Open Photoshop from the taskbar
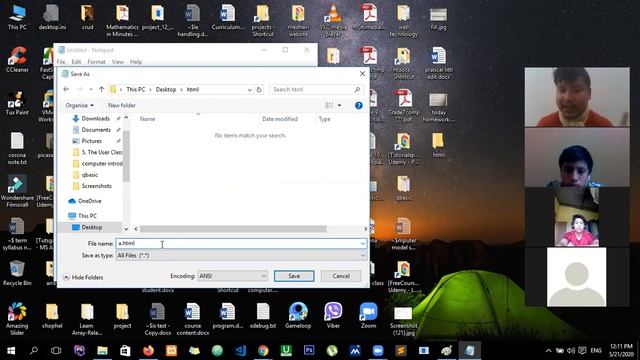The width and height of the screenshot is (640, 360). point(309,351)
